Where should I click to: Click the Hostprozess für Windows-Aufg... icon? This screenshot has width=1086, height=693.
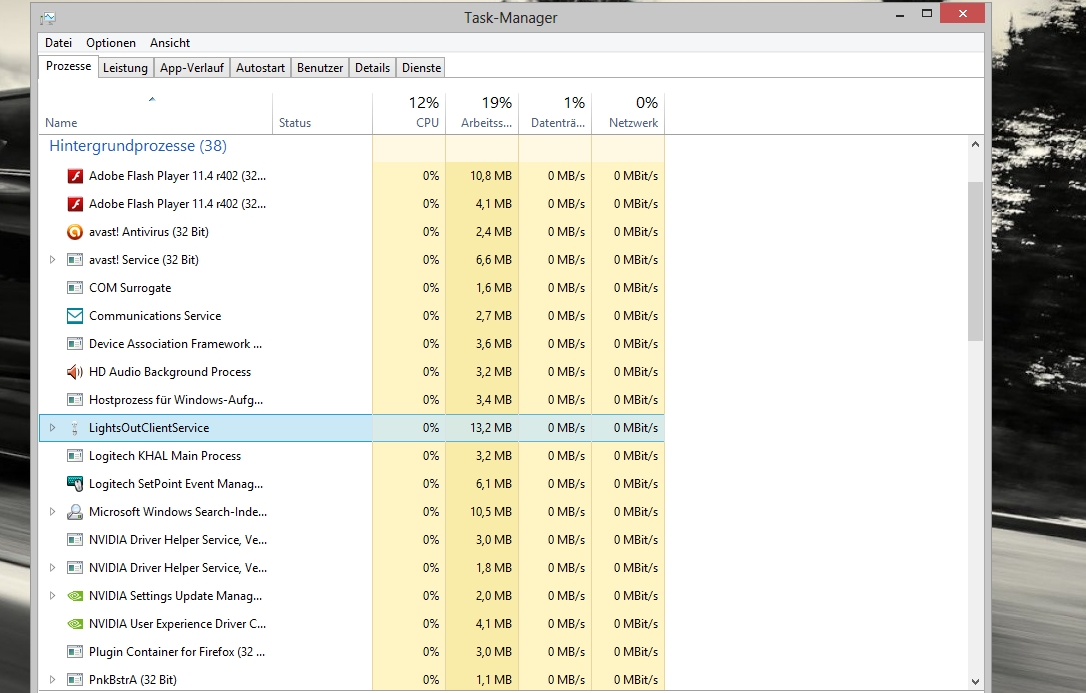[x=75, y=399]
